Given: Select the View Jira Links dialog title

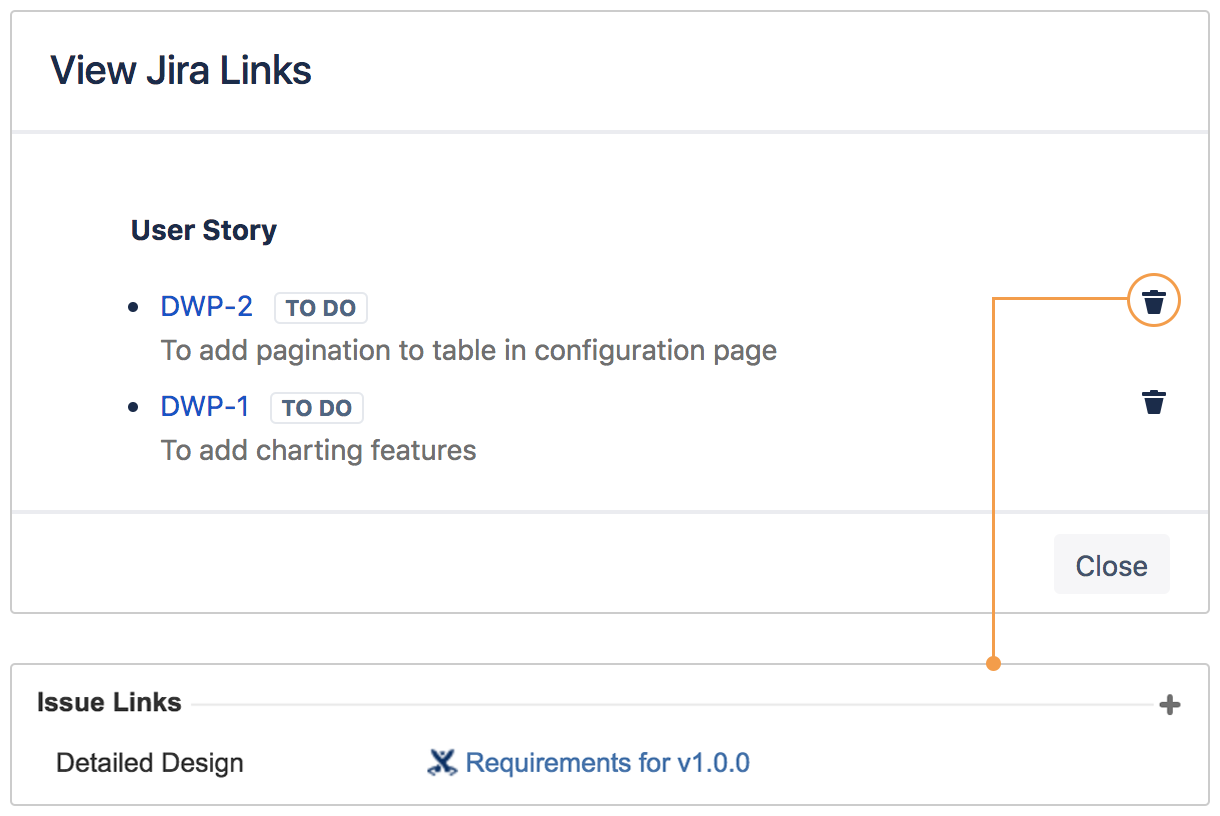Looking at the screenshot, I should 180,69.
